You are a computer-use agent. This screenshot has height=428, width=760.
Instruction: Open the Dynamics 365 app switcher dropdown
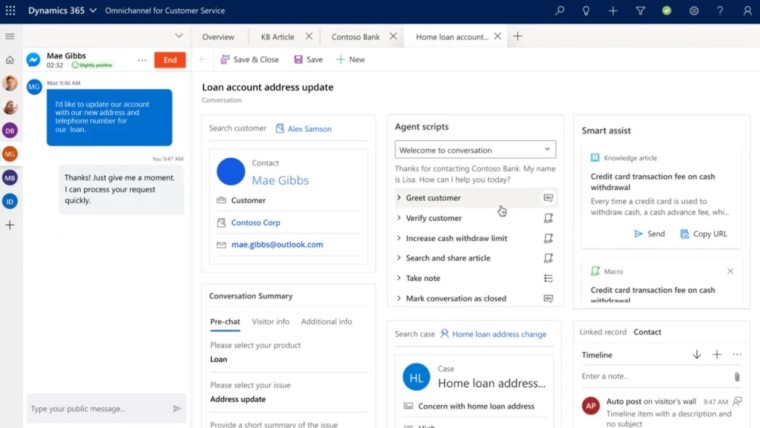click(x=93, y=10)
